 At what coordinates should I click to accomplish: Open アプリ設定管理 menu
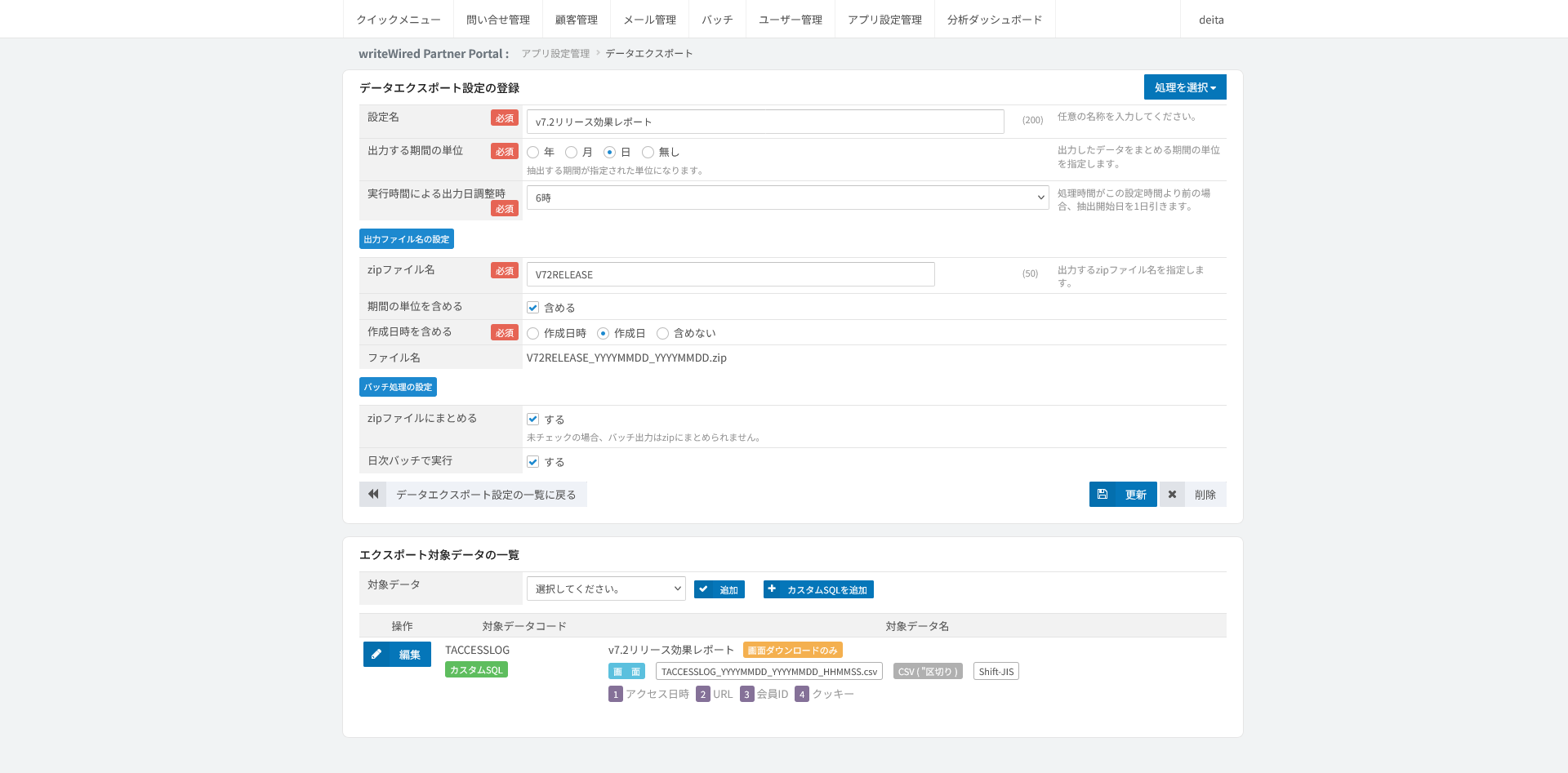click(884, 20)
